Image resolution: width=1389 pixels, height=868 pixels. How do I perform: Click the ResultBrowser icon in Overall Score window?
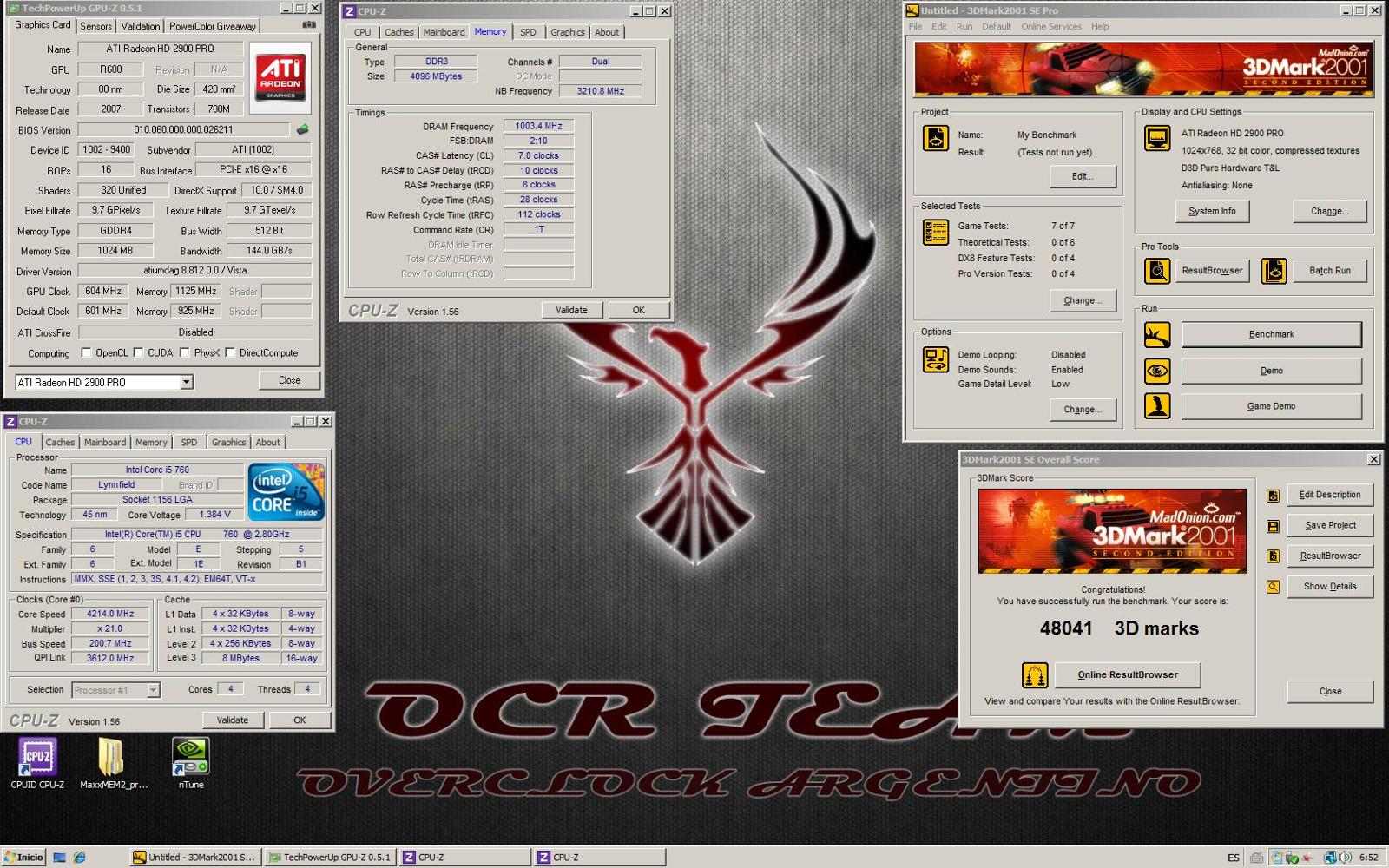pos(1273,556)
